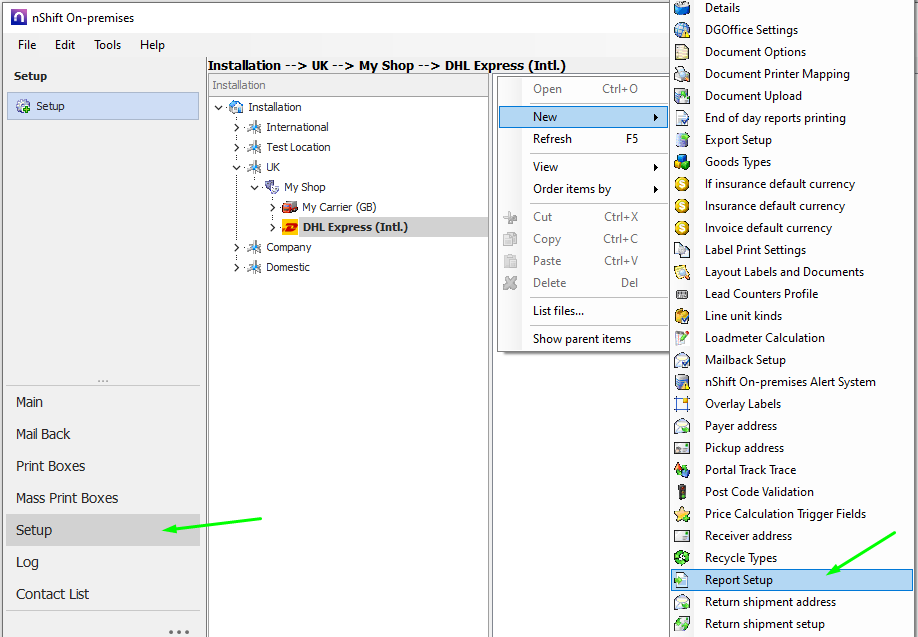Open the Edit menu

click(65, 45)
